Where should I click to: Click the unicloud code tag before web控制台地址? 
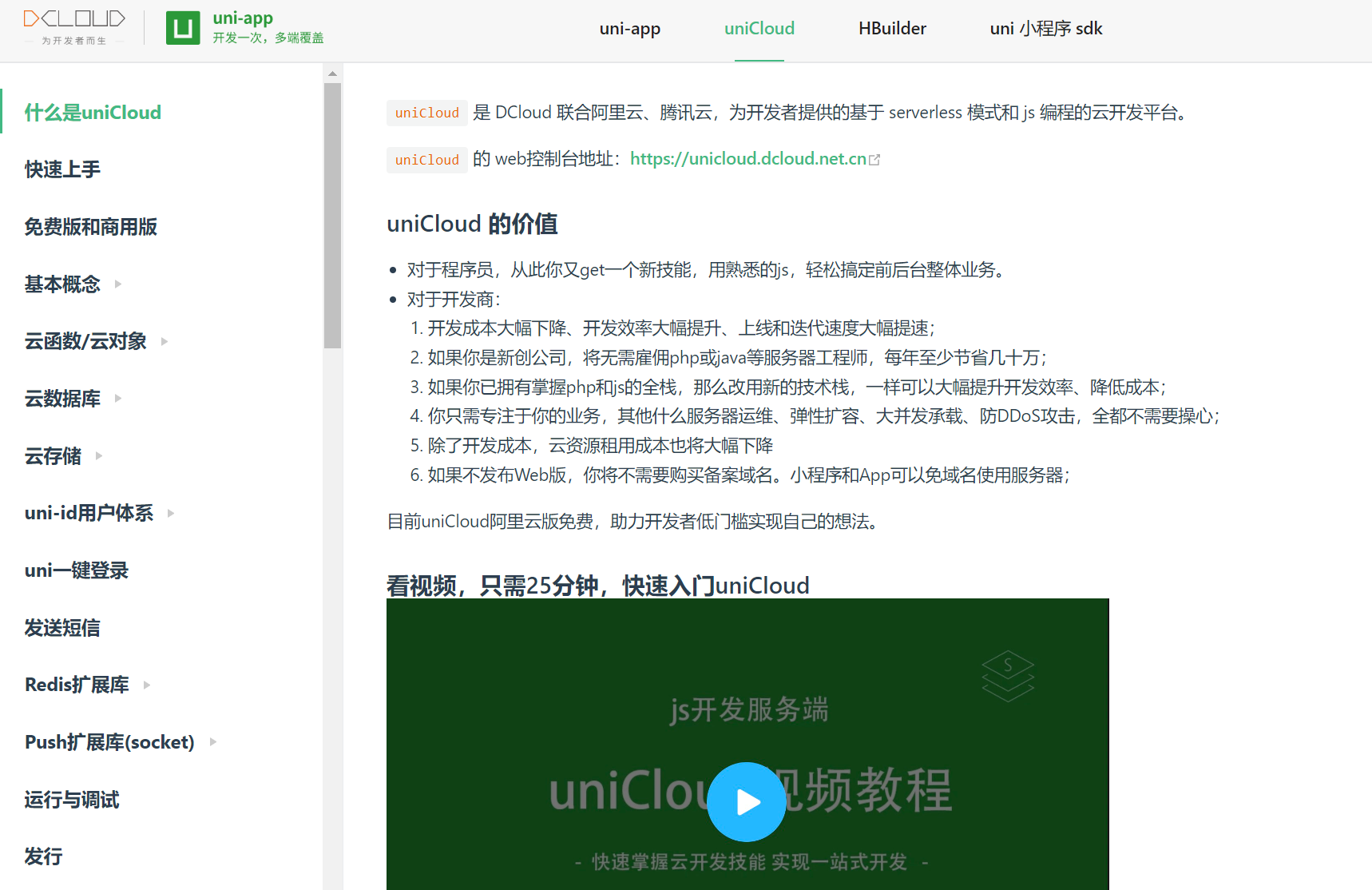427,160
